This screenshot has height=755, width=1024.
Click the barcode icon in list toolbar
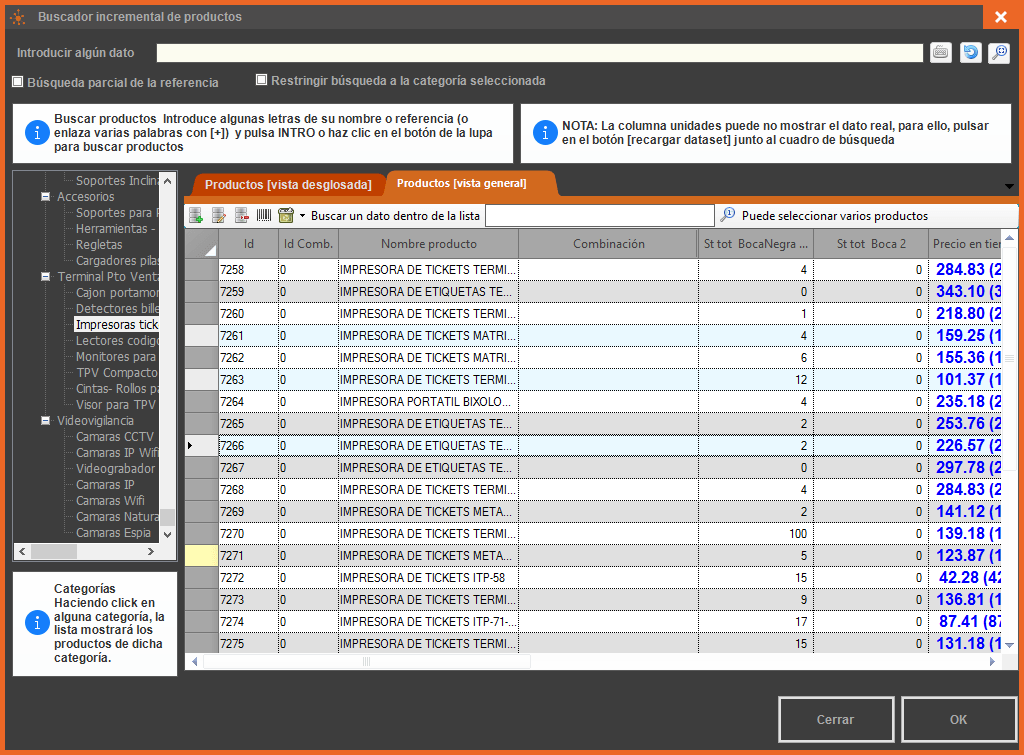pos(264,215)
